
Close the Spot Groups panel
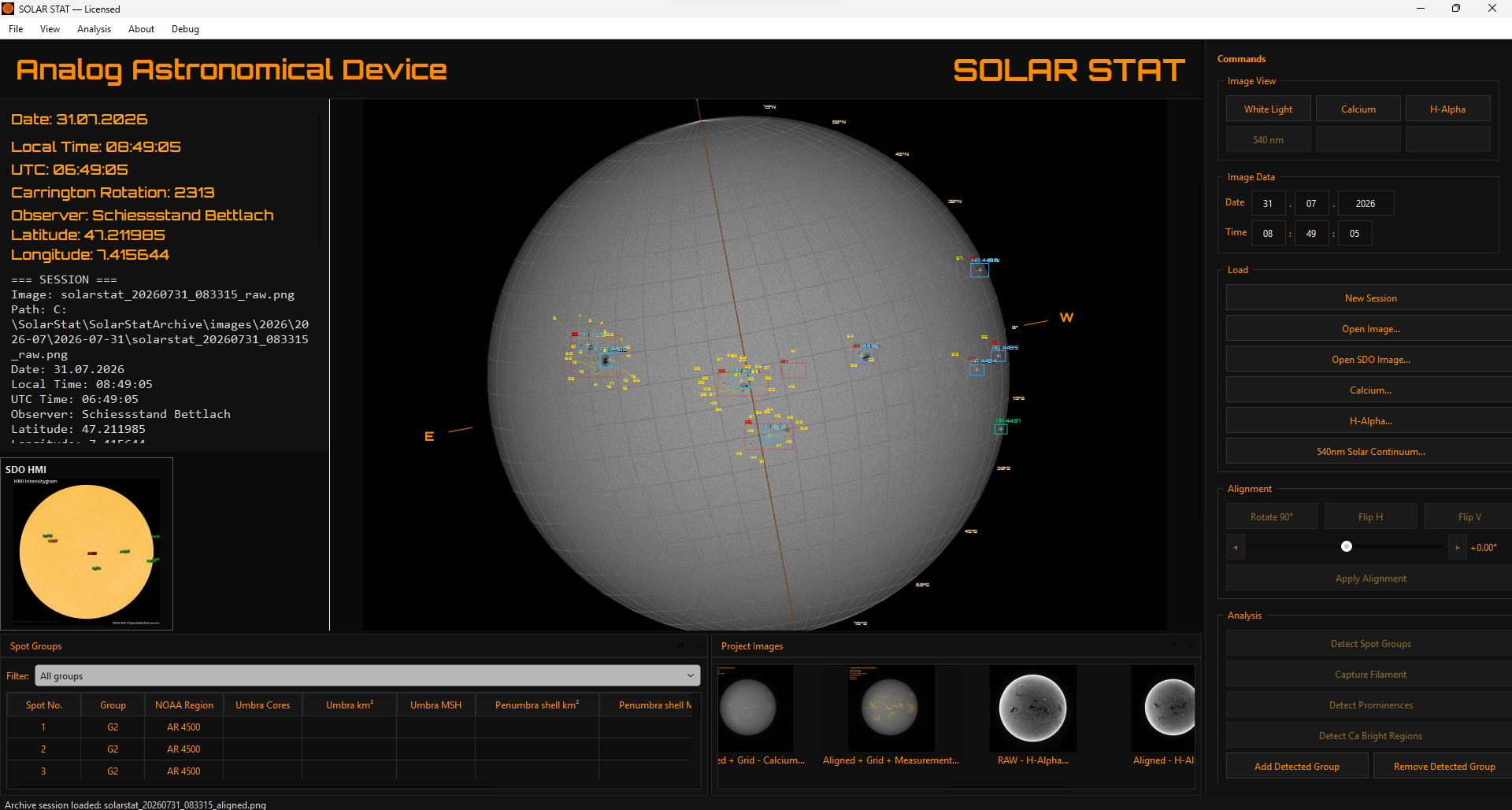pos(698,646)
